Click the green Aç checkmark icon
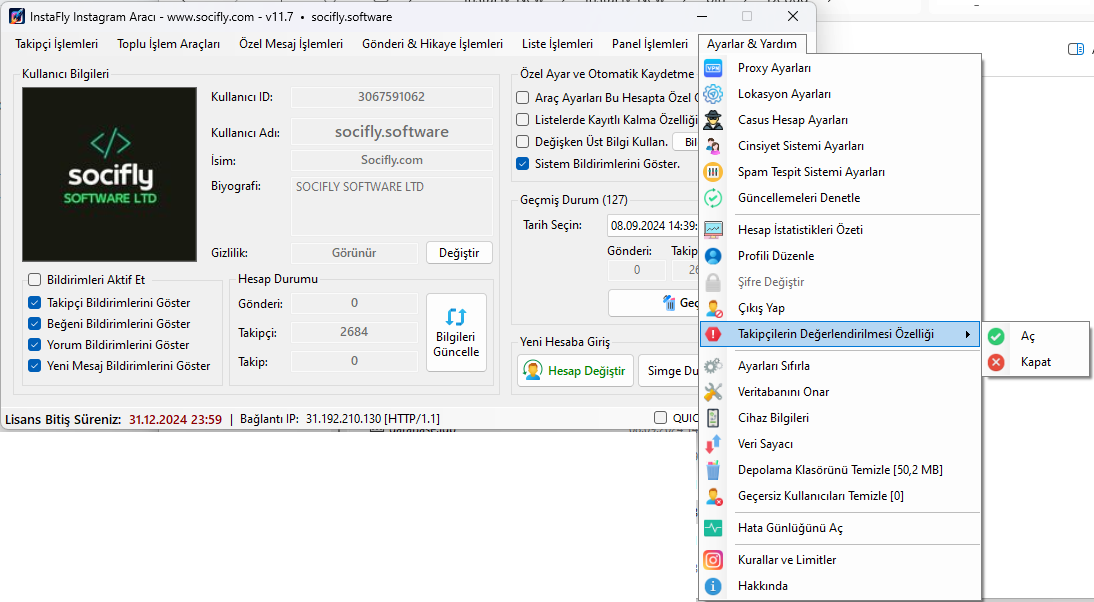 pyautogui.click(x=996, y=337)
